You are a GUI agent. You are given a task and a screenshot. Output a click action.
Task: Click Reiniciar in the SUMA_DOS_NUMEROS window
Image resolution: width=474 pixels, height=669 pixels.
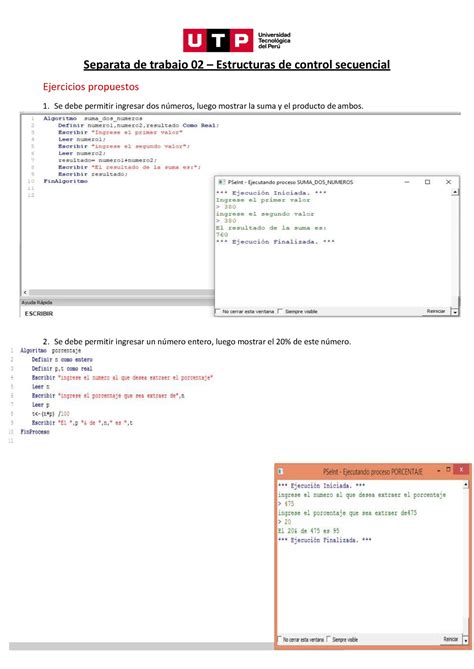pos(436,311)
